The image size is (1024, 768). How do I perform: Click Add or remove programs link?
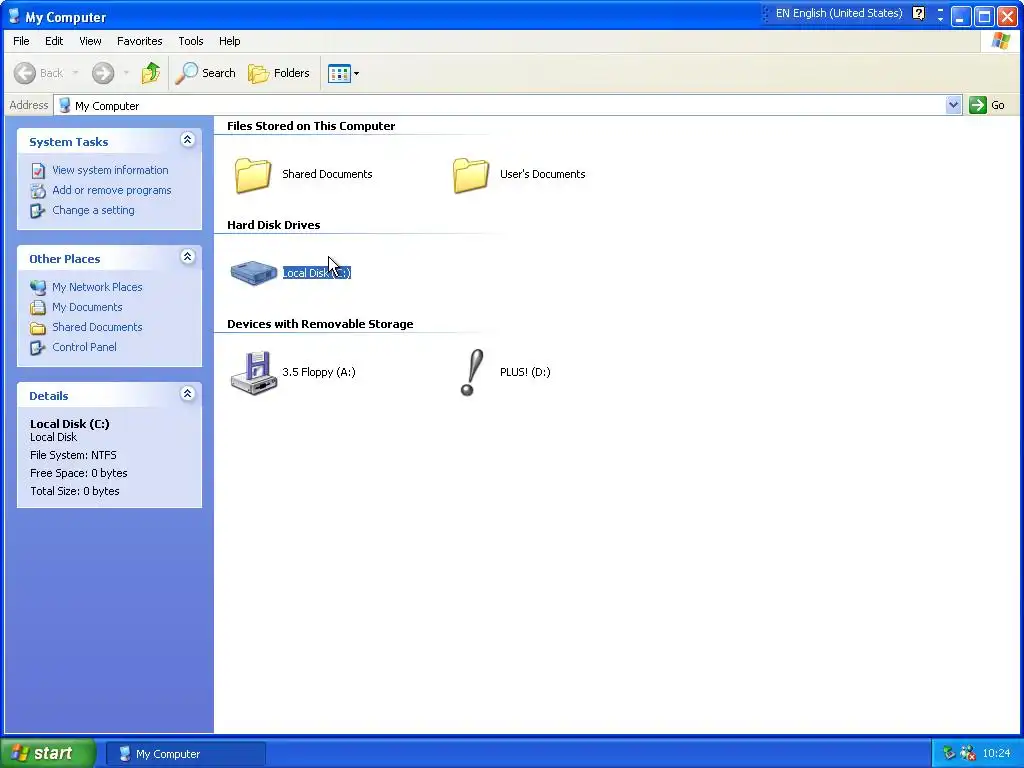(112, 190)
